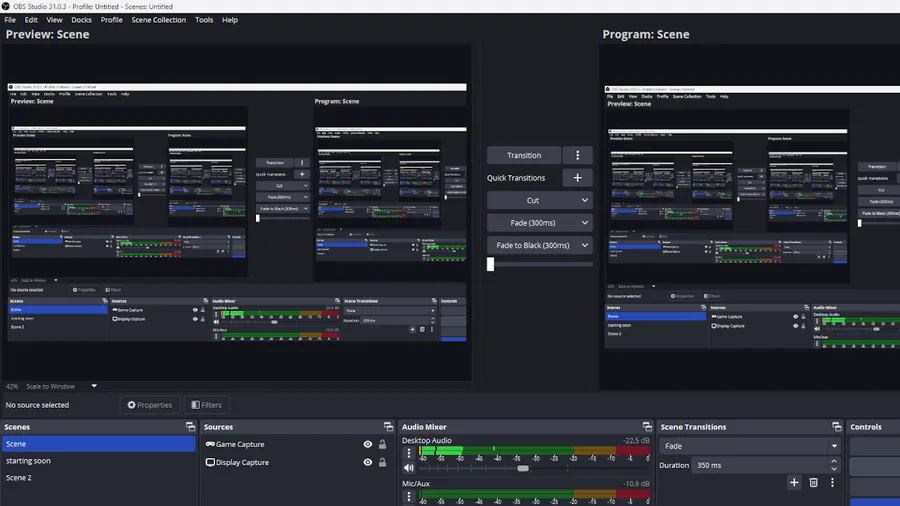Select the scene named Scene
This screenshot has height=506, width=900.
[99, 443]
